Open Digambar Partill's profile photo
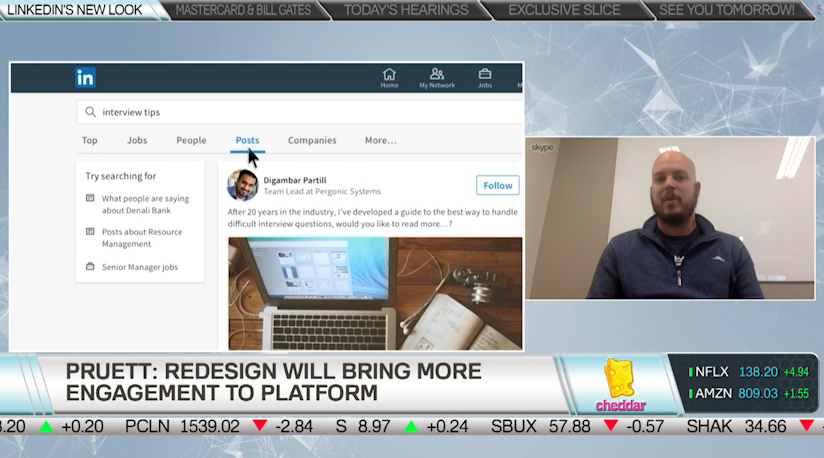The image size is (824, 458). pos(242,185)
